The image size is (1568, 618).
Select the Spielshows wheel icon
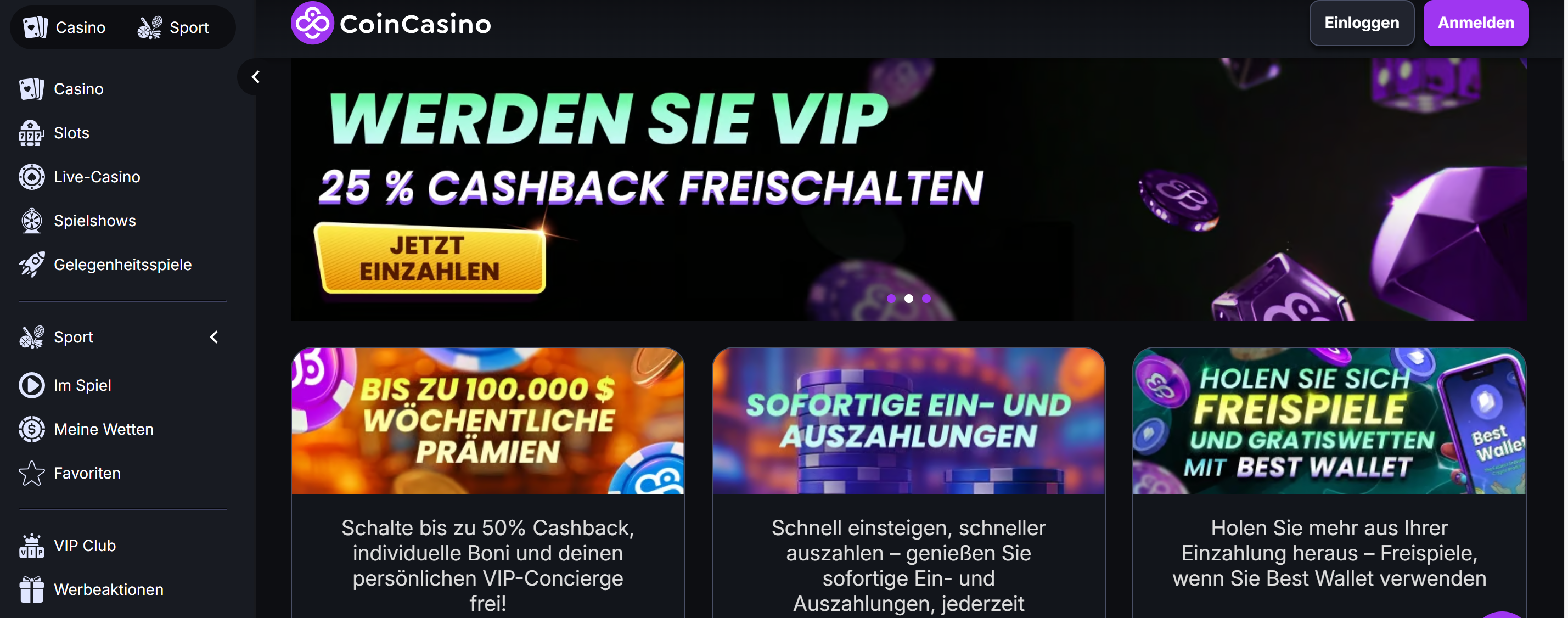pyautogui.click(x=31, y=221)
